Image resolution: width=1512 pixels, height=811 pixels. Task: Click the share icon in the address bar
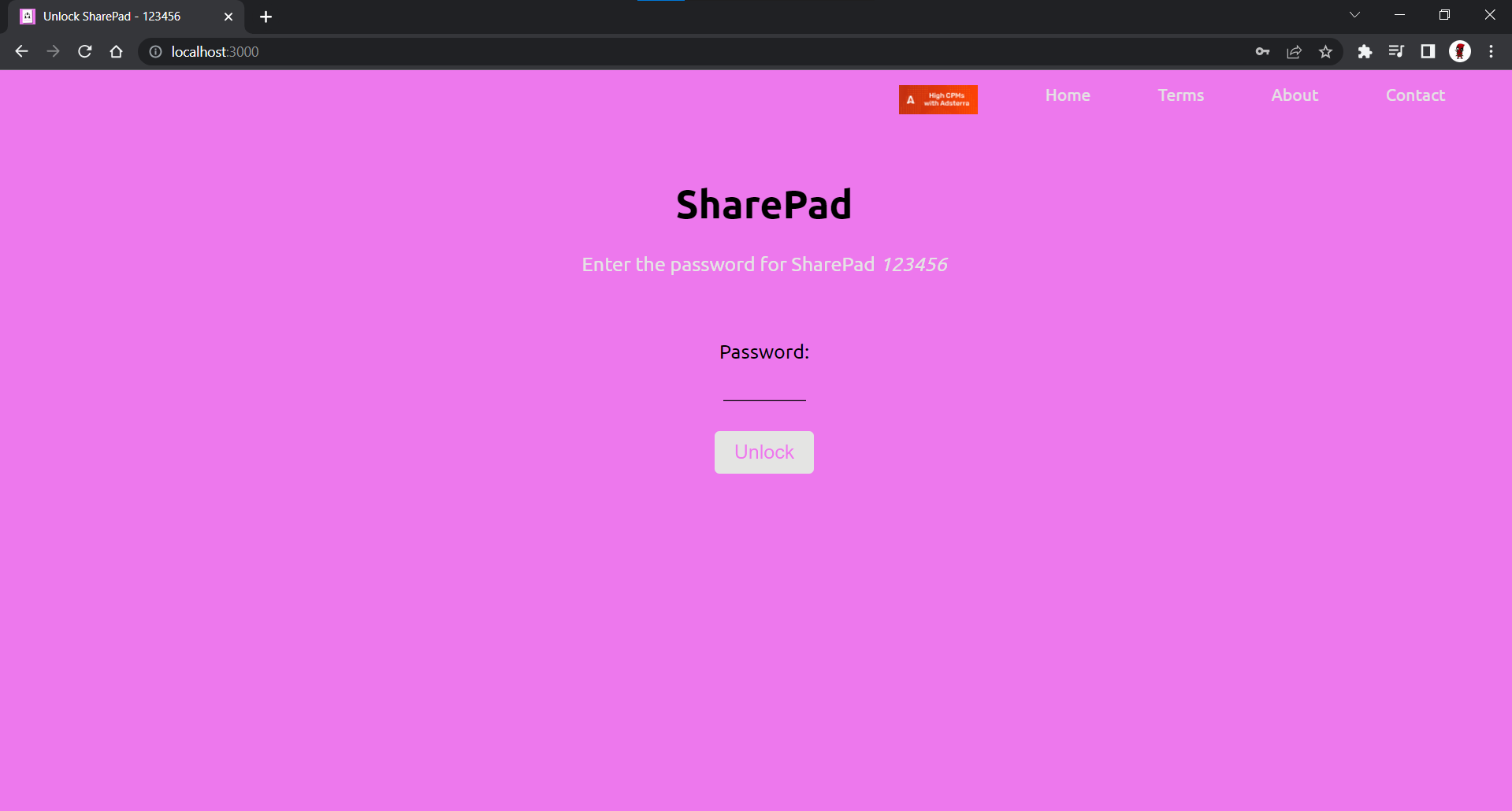point(1295,51)
